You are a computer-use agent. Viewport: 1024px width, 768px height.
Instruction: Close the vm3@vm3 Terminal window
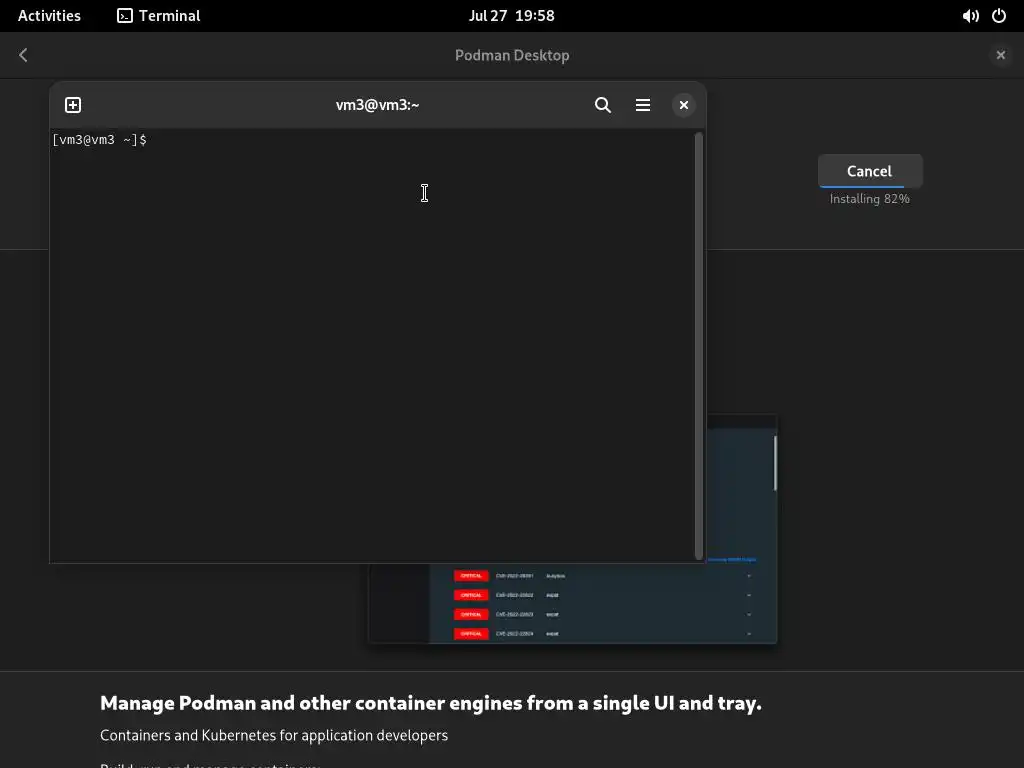click(x=684, y=105)
